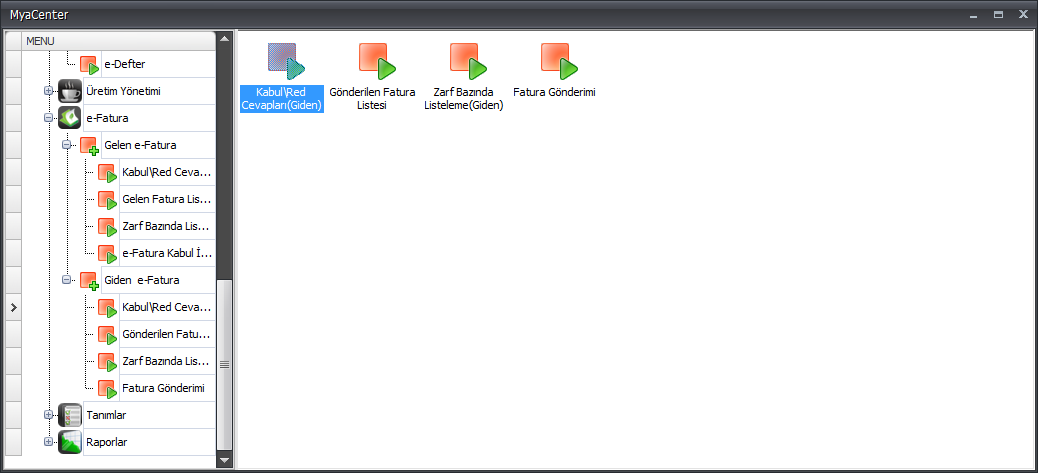Click the Kabul\Red Cevapları(Giden) highlighted caption
The height and width of the screenshot is (473, 1038).
pyautogui.click(x=282, y=99)
